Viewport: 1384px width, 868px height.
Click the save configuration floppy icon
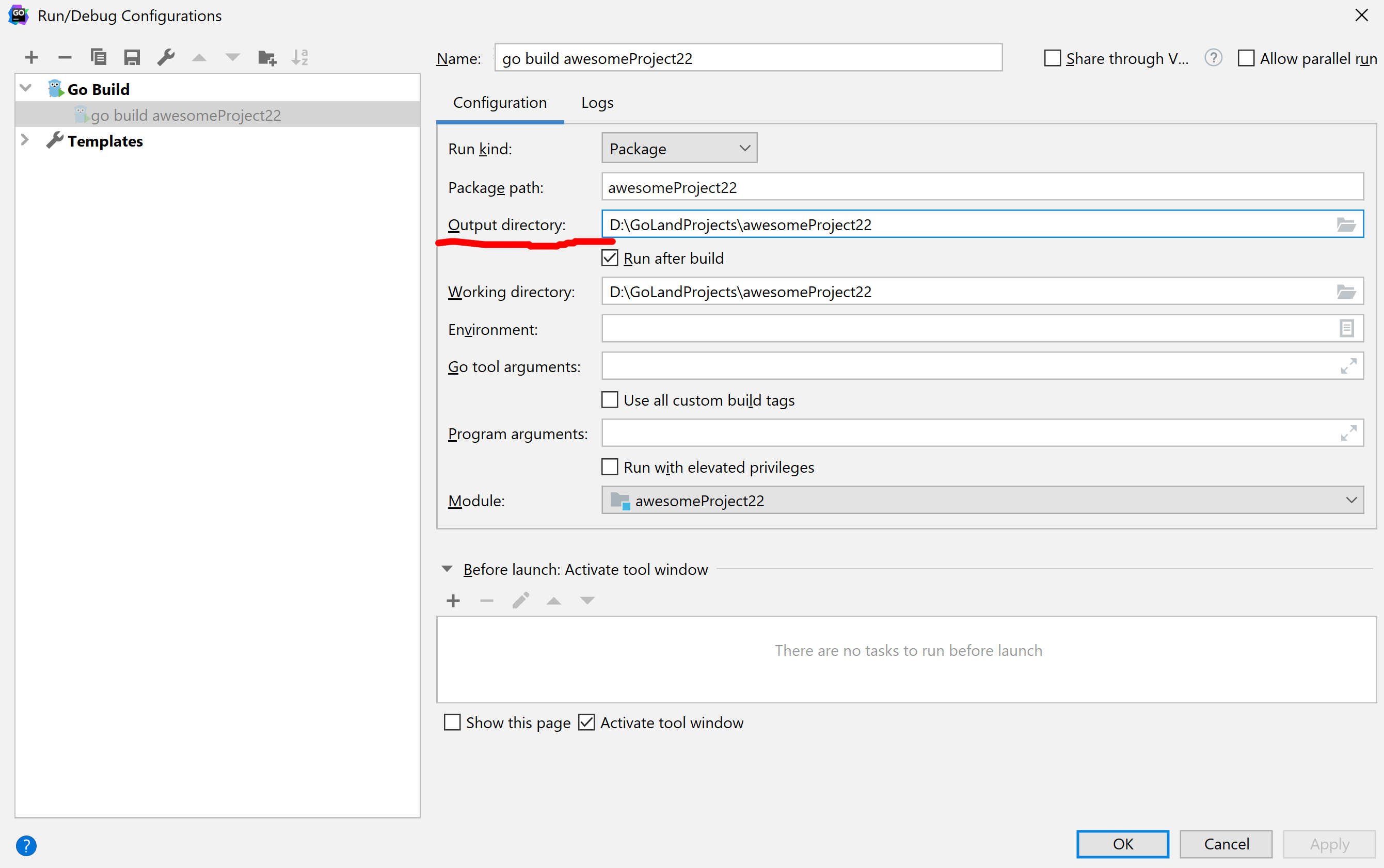pyautogui.click(x=132, y=57)
